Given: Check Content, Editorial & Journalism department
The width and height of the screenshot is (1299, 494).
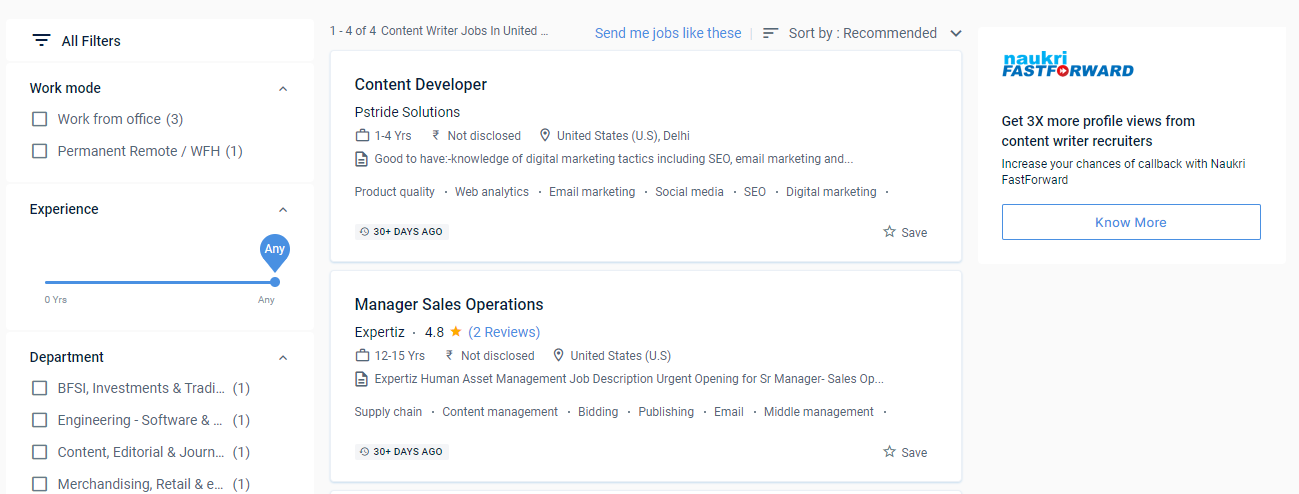Looking at the screenshot, I should pos(40,452).
